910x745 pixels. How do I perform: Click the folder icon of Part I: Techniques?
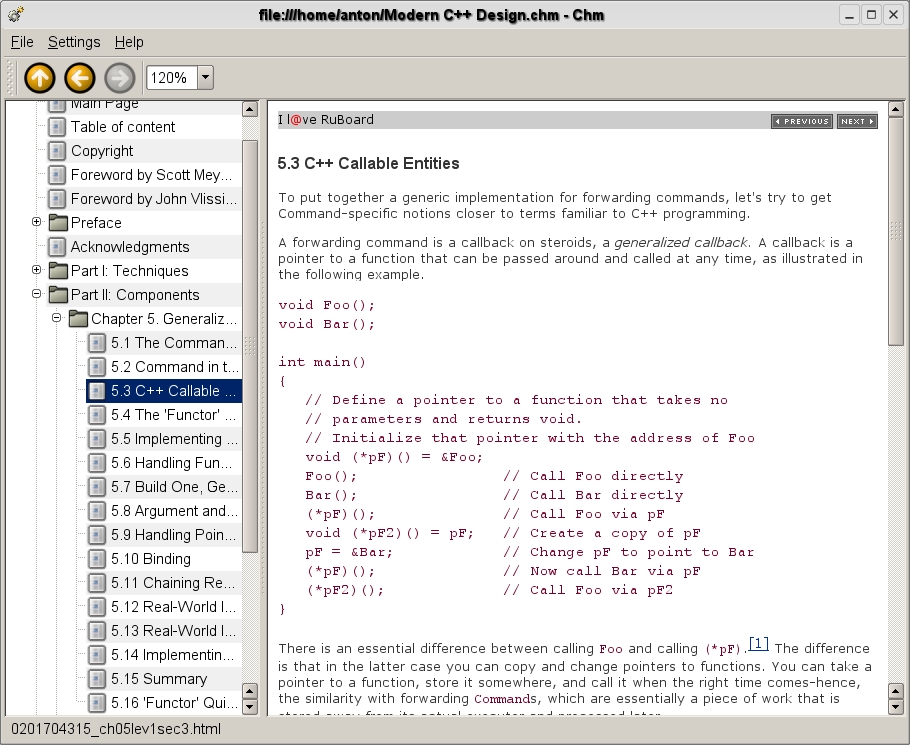tap(58, 270)
